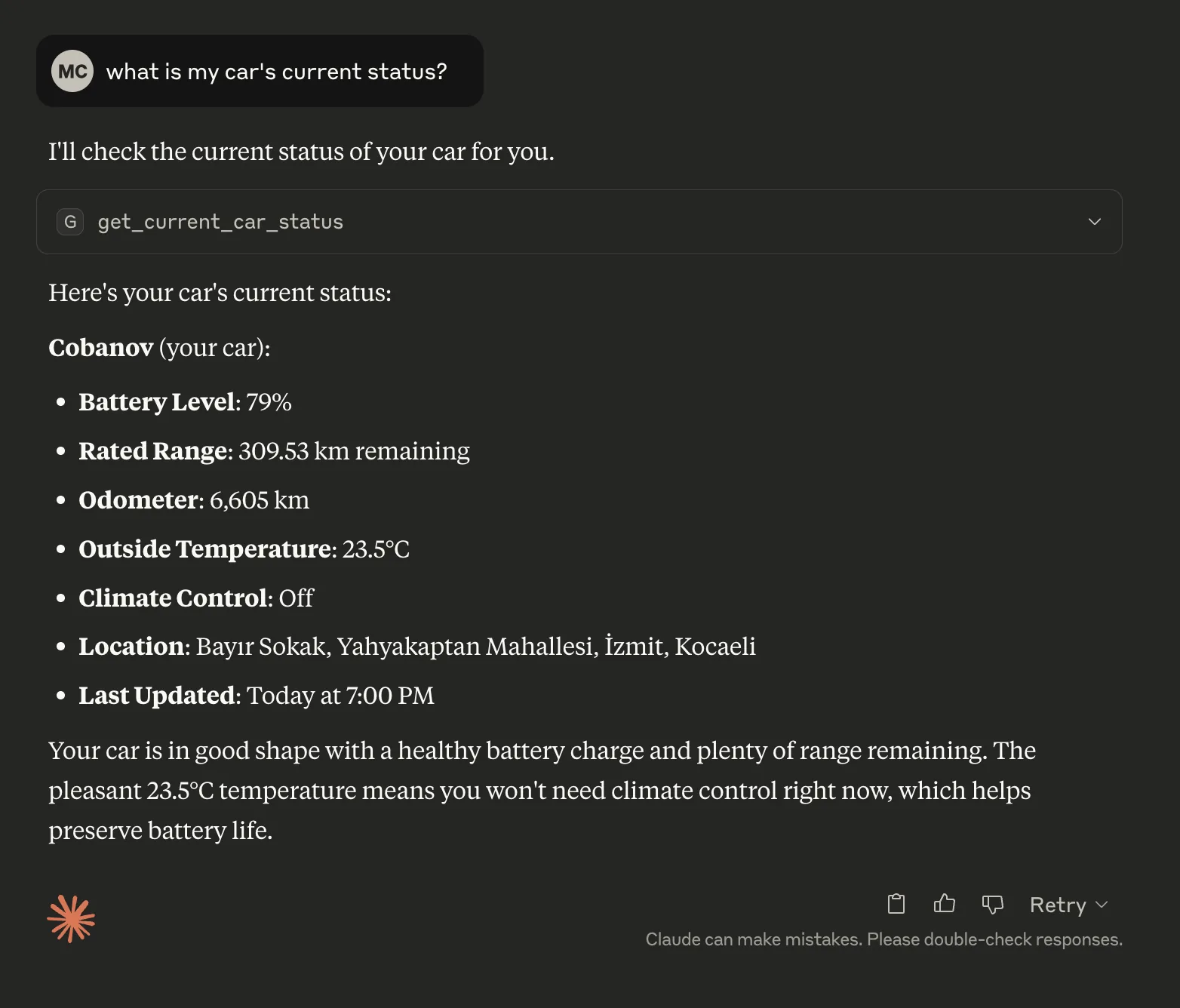The width and height of the screenshot is (1180, 1008).
Task: Click the orange Claude starburst logo
Action: pos(71,919)
